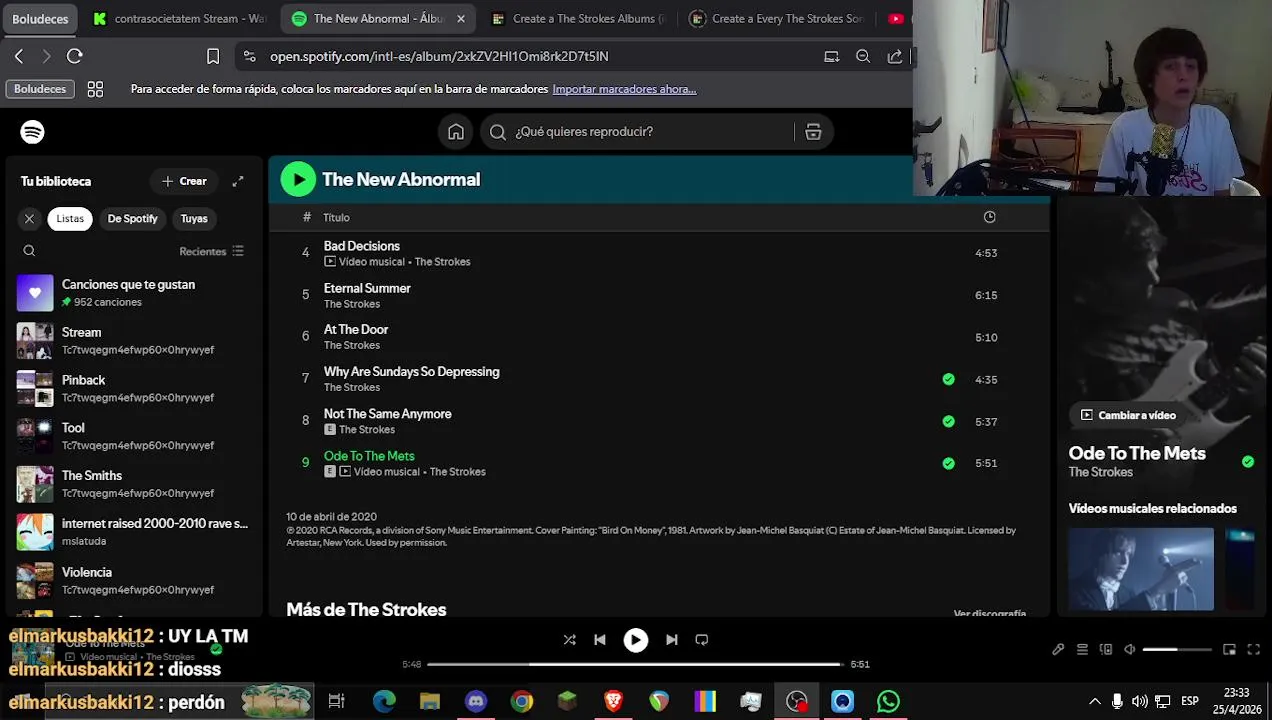Open The Smiths playlist

[132, 484]
